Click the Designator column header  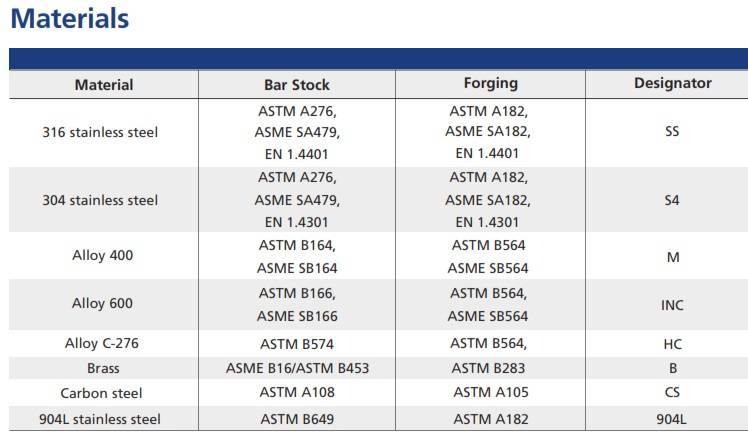pos(672,83)
